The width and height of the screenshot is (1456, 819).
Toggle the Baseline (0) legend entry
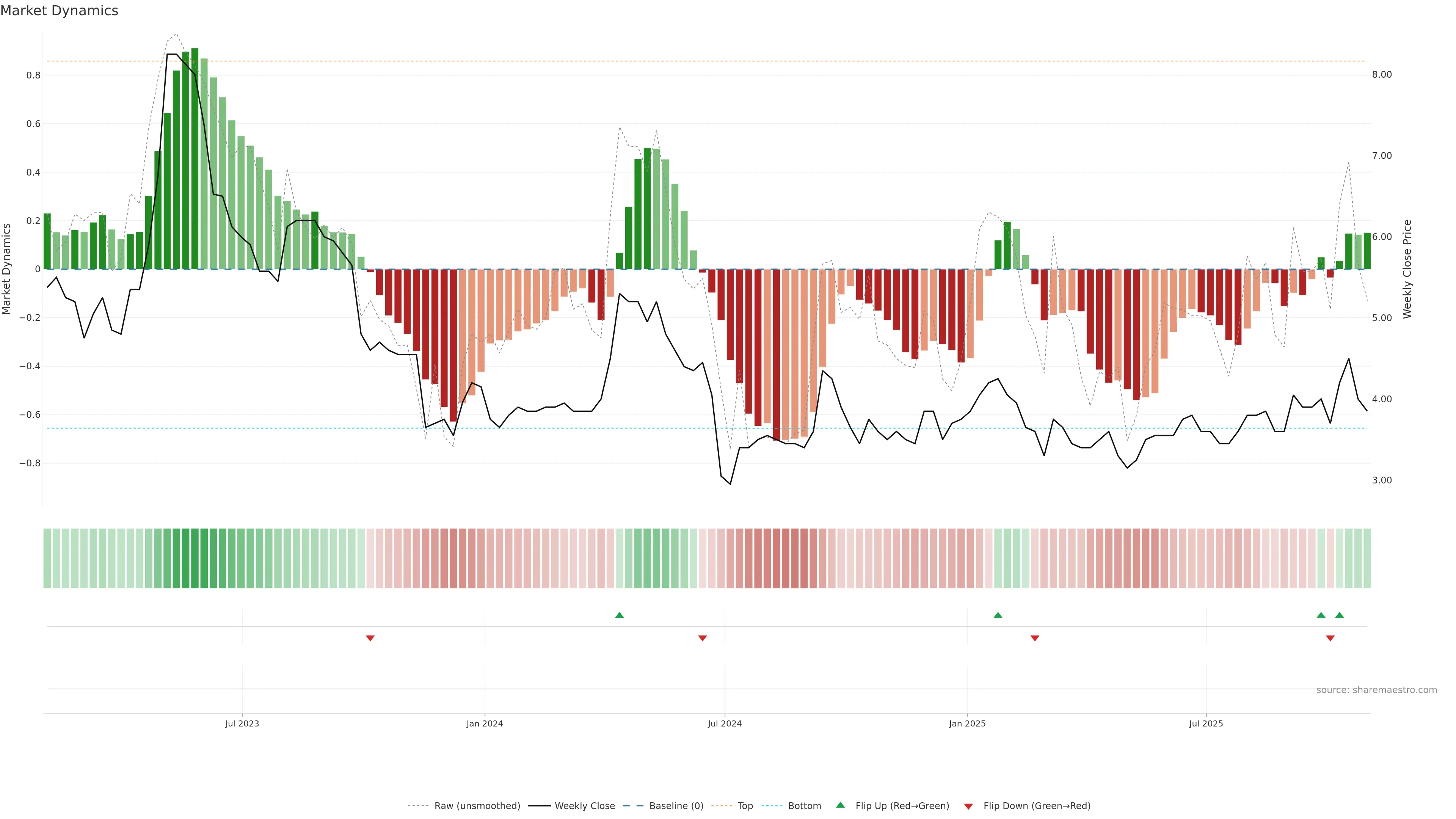pos(676,806)
